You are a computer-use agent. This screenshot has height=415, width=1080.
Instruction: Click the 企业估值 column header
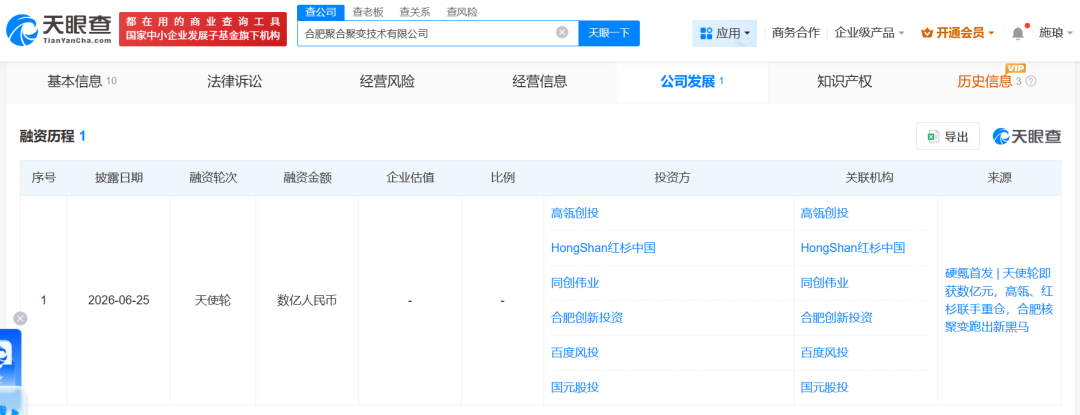(410, 178)
